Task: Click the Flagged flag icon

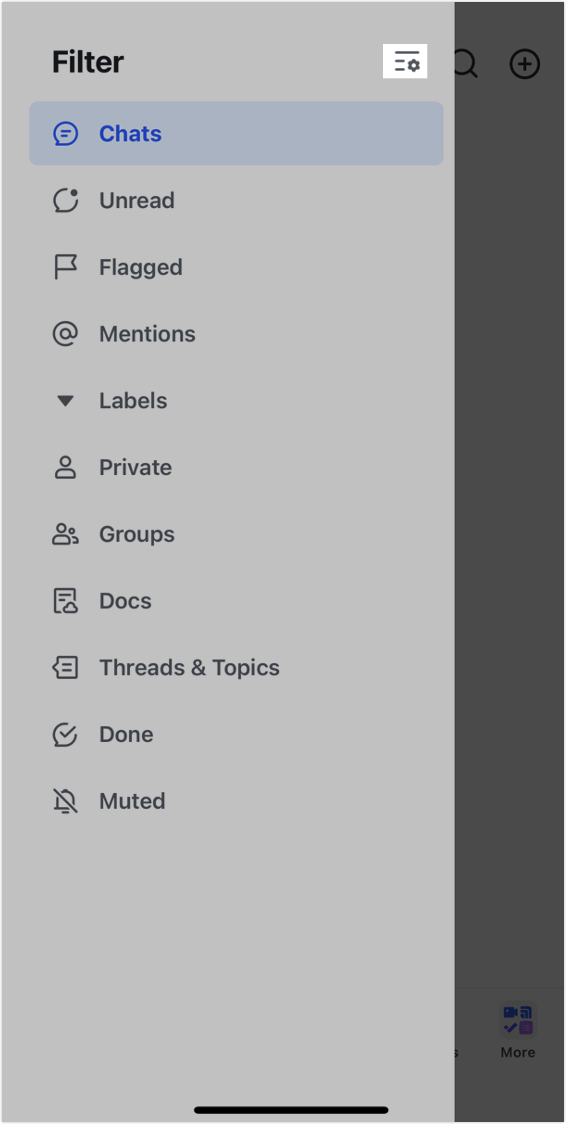Action: pyautogui.click(x=65, y=267)
